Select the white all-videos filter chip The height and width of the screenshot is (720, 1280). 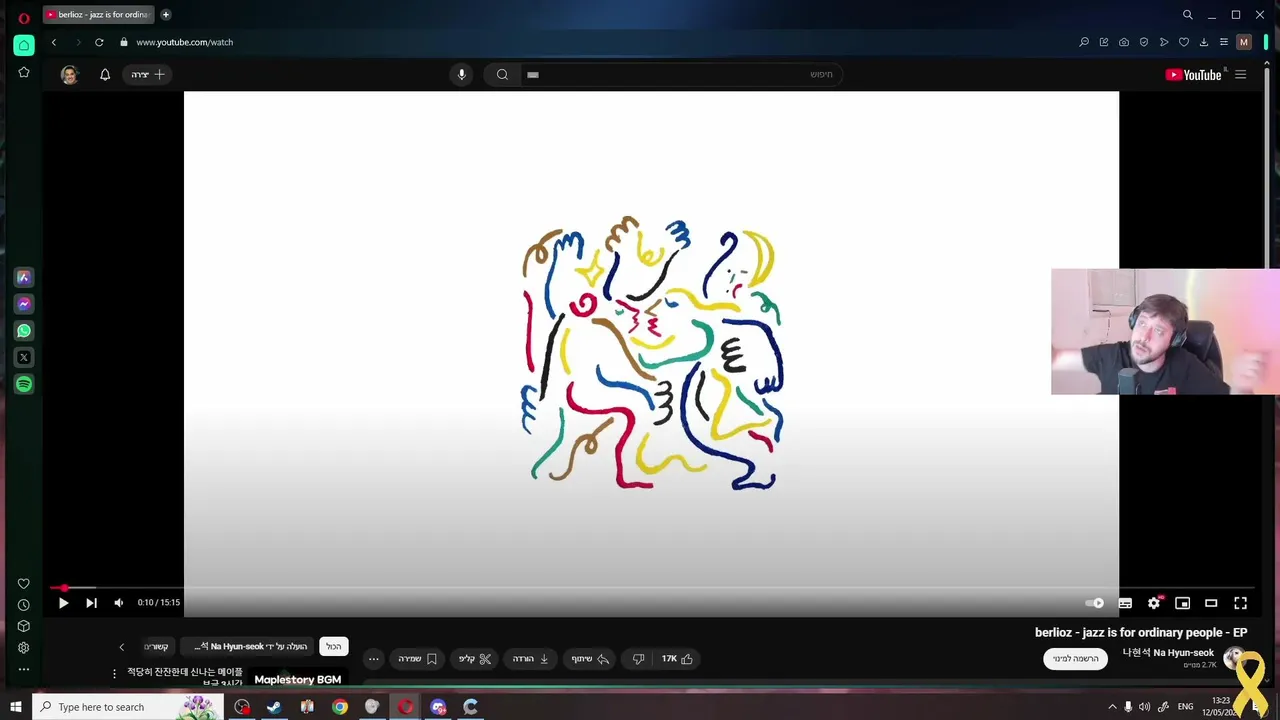pyautogui.click(x=334, y=647)
